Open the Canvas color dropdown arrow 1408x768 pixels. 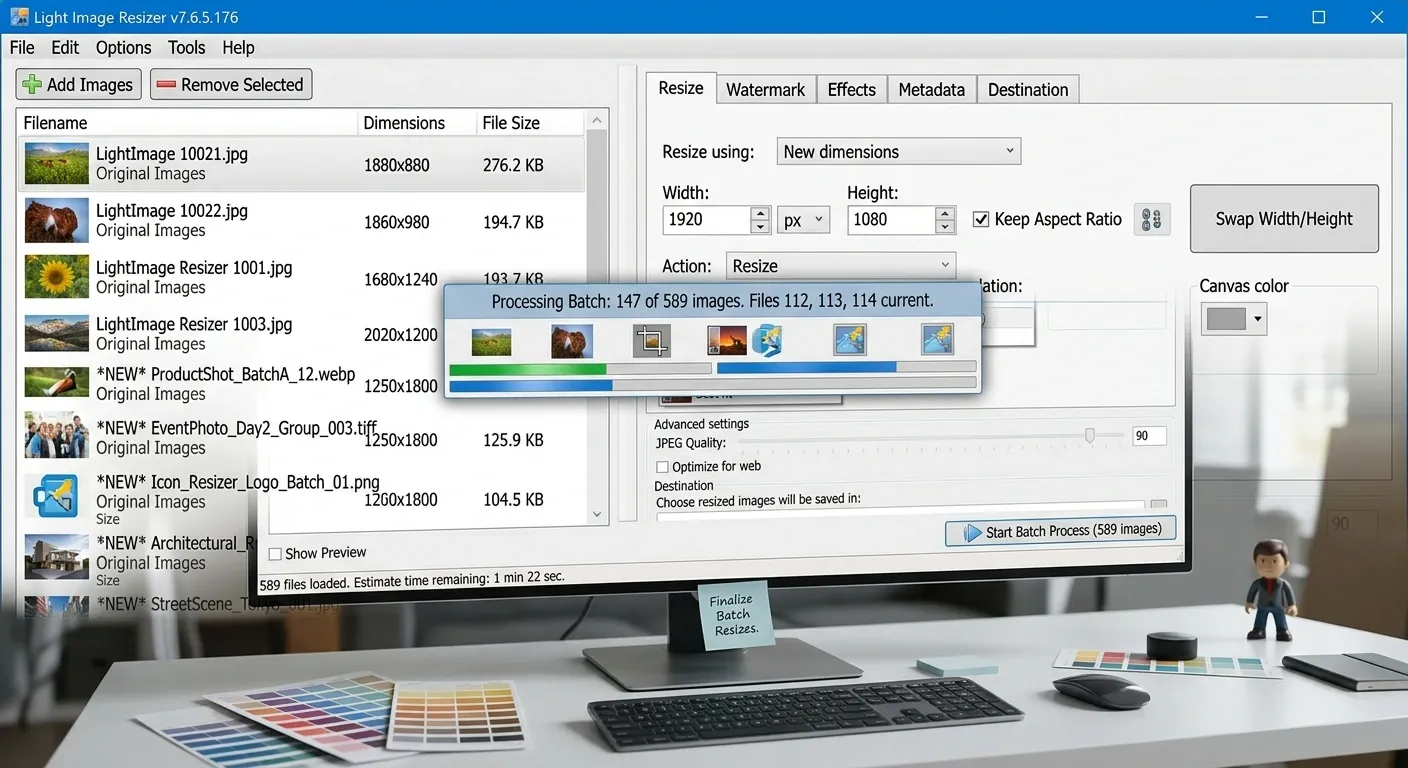tap(1258, 320)
